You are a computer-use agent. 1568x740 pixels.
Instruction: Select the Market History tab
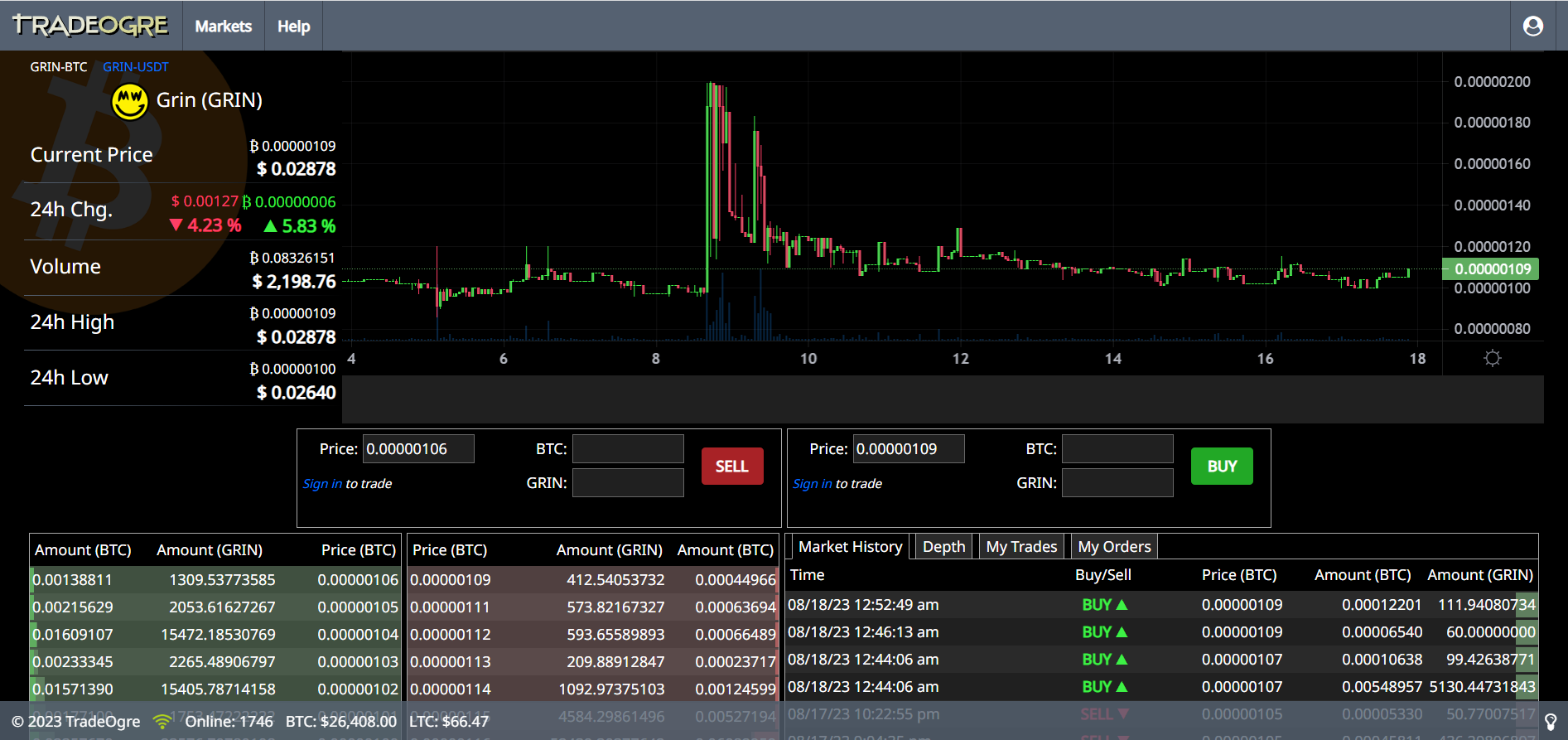coord(850,547)
